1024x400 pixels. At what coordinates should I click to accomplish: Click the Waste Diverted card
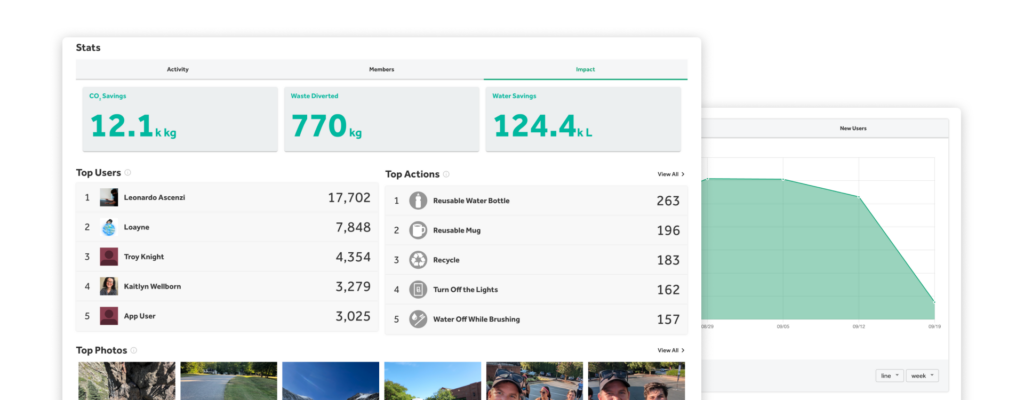pyautogui.click(x=381, y=119)
